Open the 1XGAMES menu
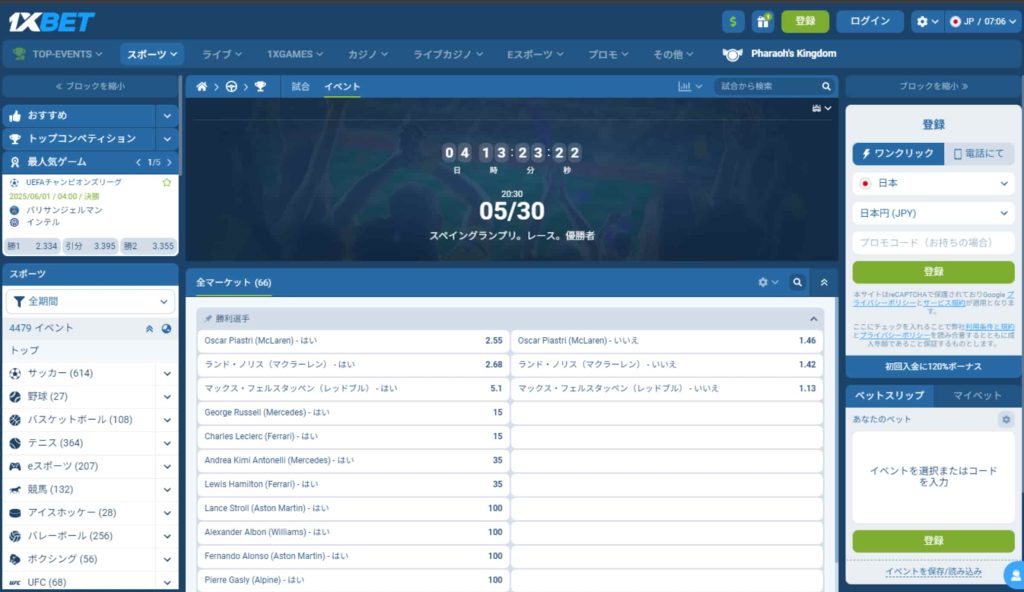The image size is (1024, 592). [x=295, y=54]
